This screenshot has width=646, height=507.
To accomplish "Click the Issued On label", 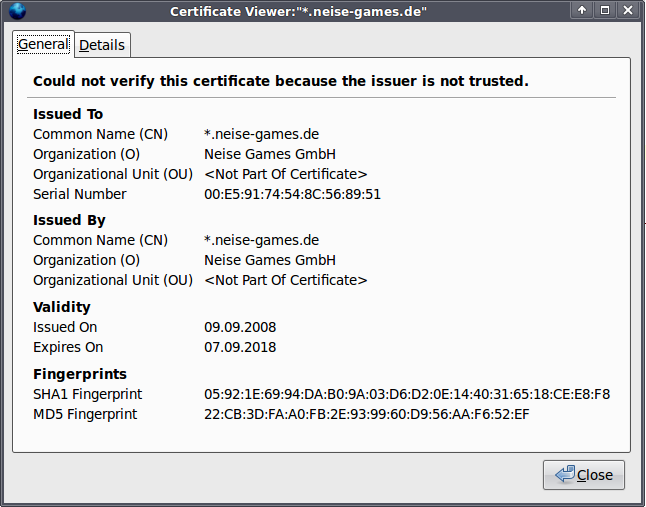I will pos(65,327).
